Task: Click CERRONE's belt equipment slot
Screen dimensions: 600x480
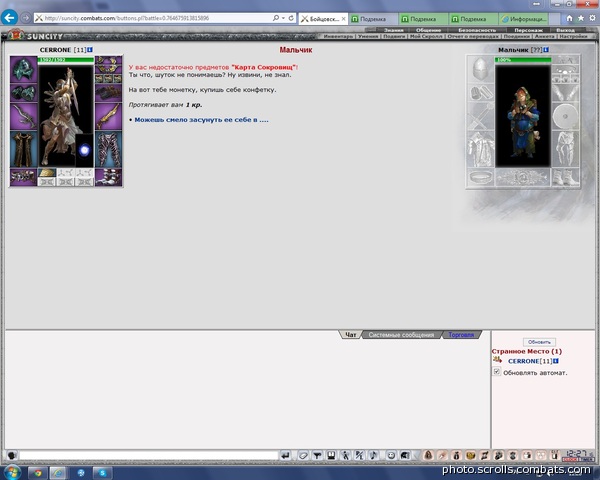Action: (x=23, y=177)
